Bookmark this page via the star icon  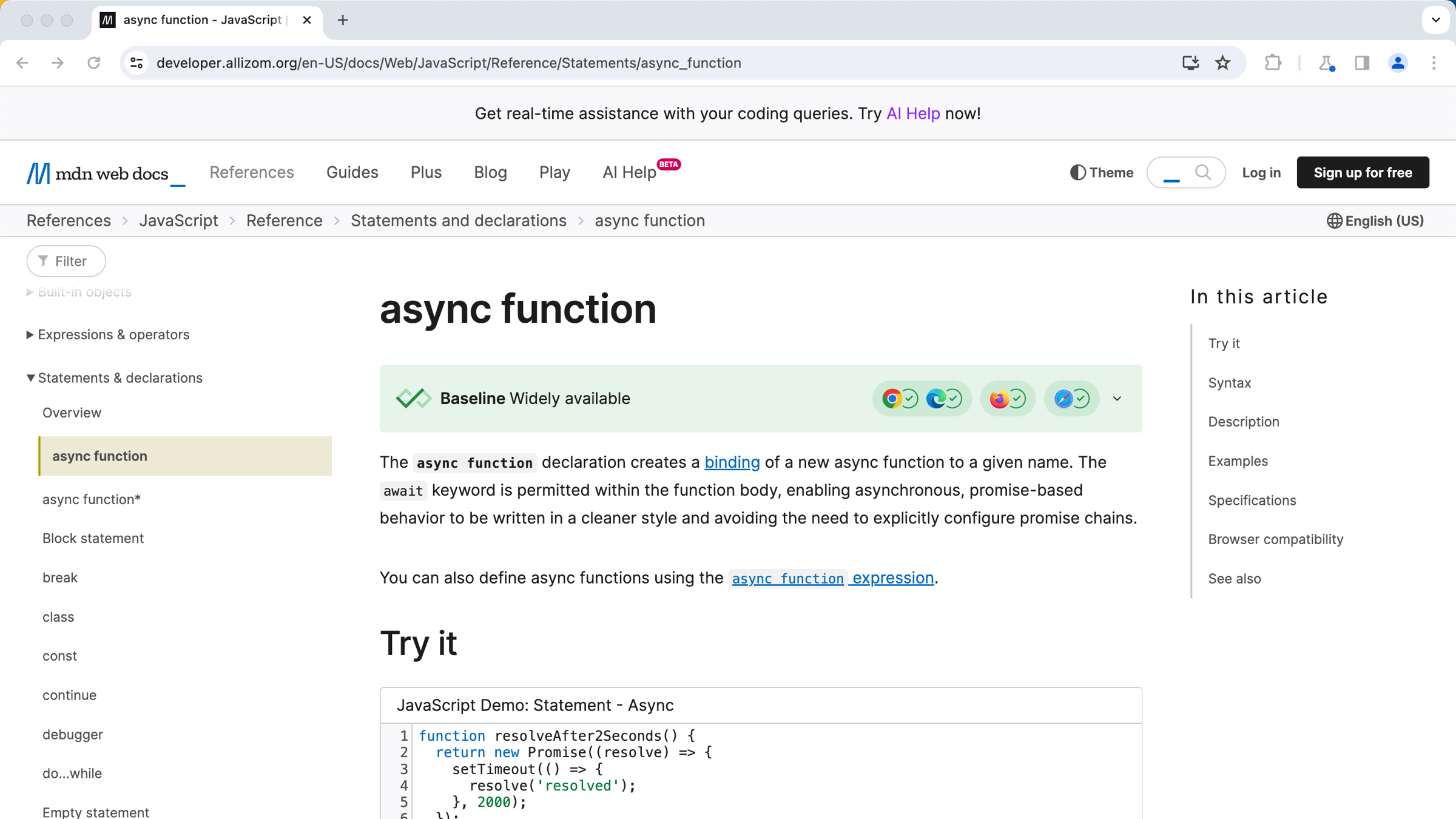(x=1222, y=62)
